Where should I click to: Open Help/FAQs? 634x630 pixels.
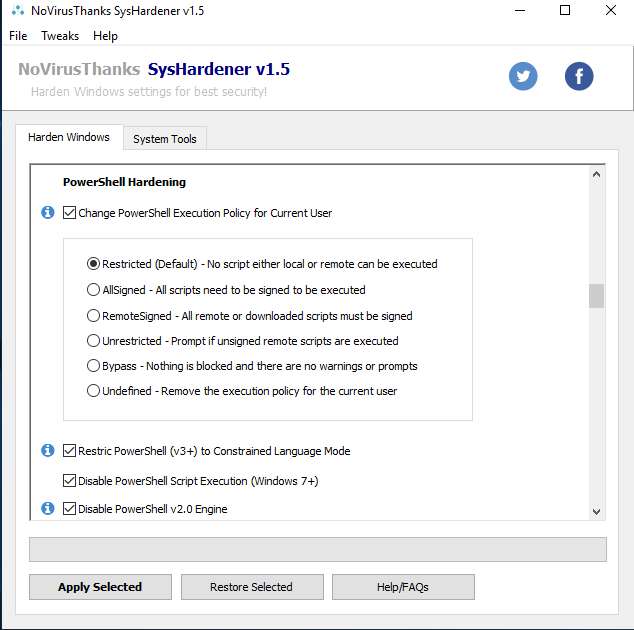403,587
